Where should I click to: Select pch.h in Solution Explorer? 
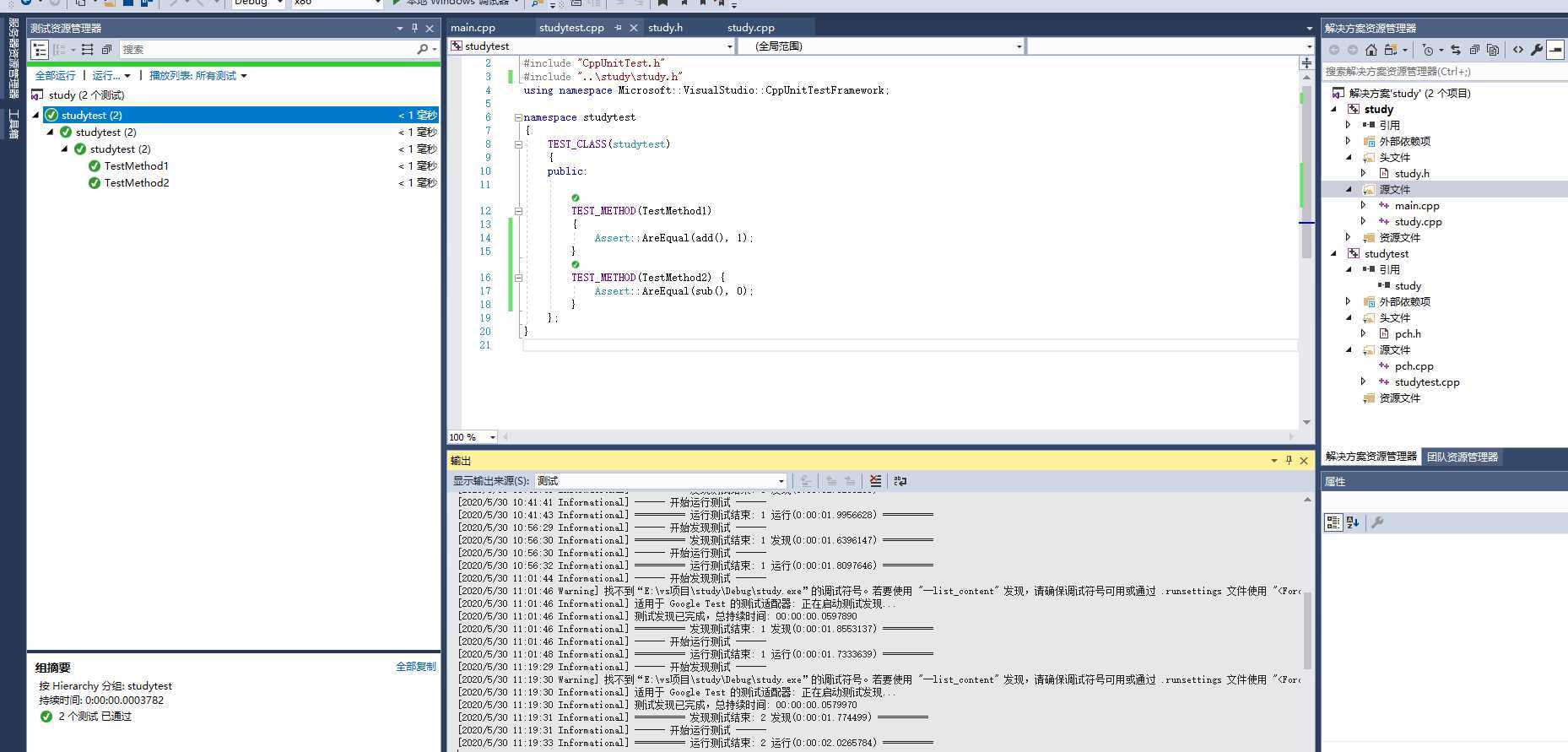[x=1408, y=334]
